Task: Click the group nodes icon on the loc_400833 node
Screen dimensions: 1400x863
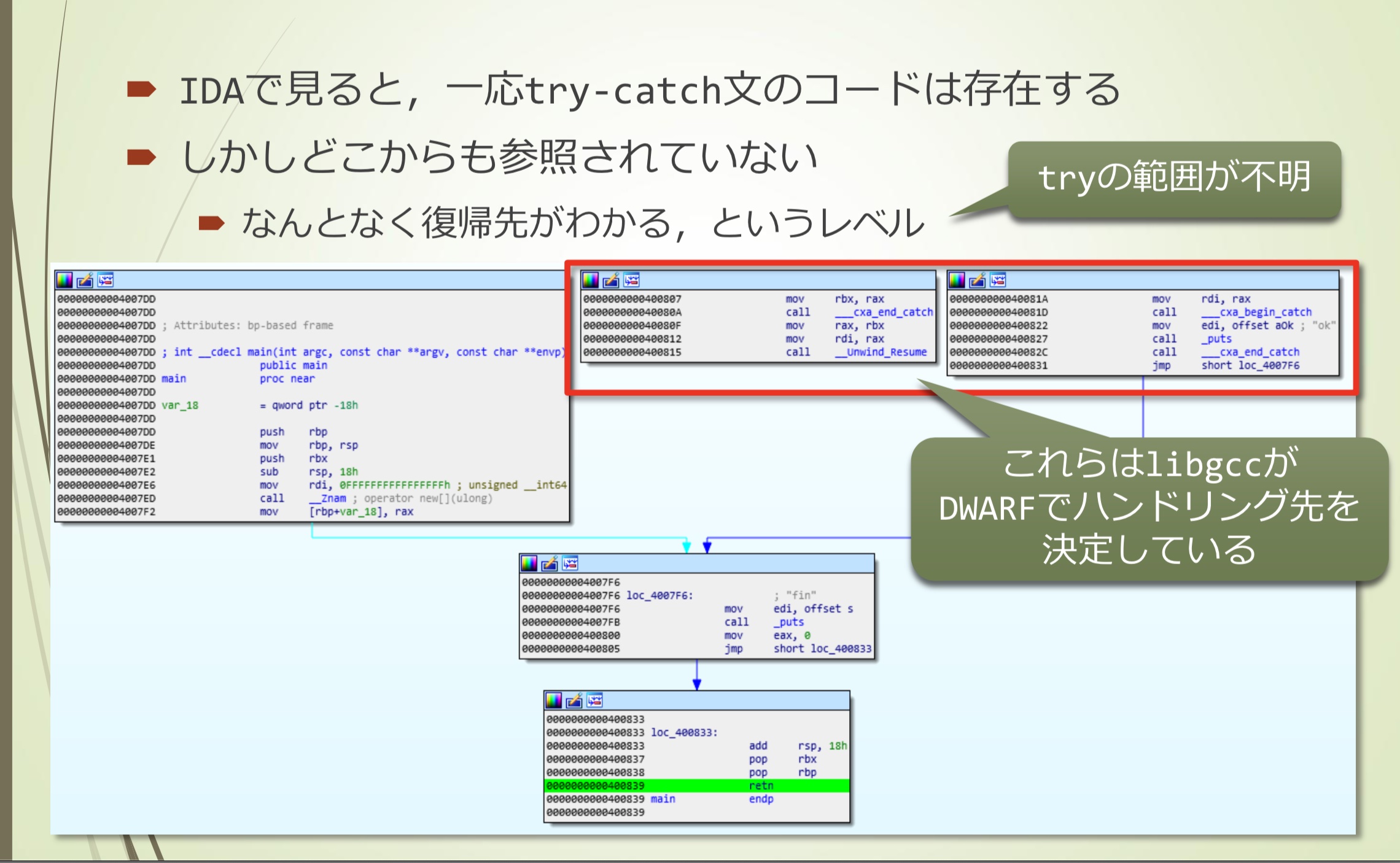Action: pos(595,700)
